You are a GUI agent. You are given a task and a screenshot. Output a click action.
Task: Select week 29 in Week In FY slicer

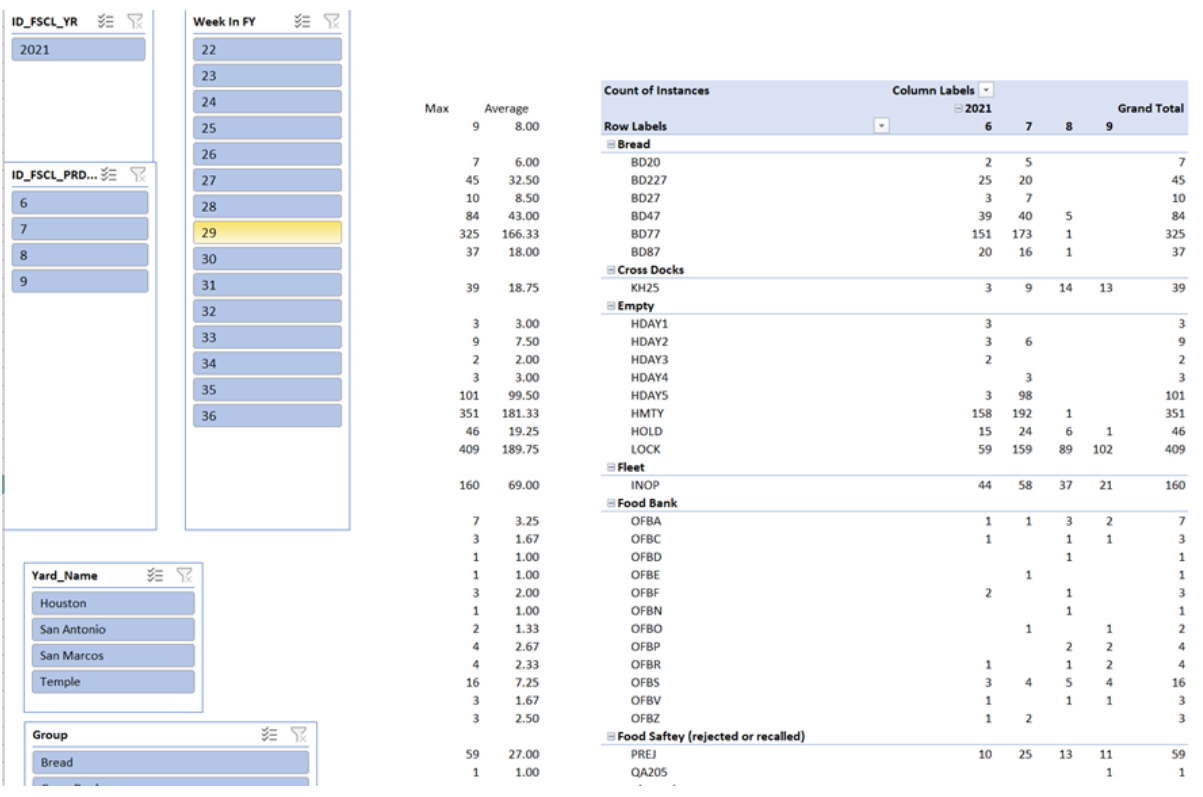pos(267,232)
